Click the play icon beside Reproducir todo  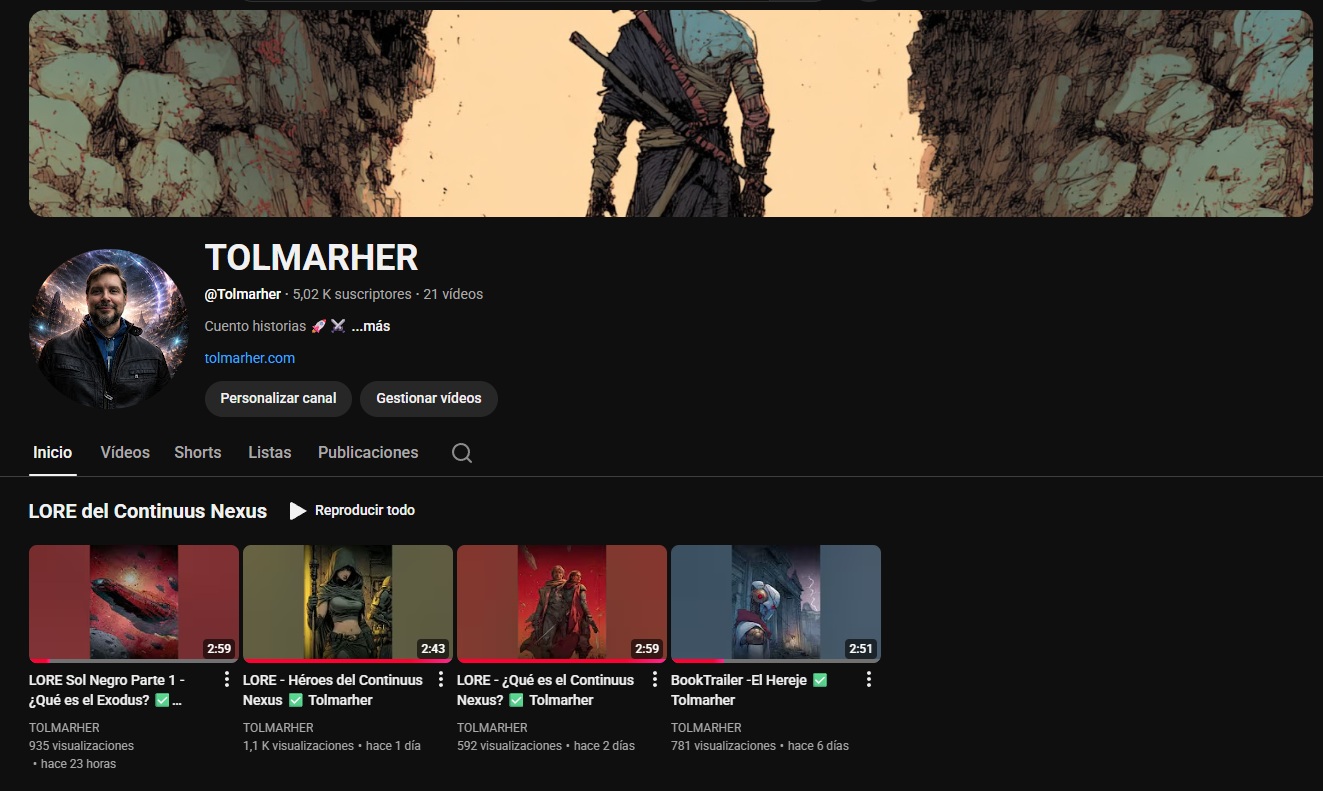pos(298,511)
